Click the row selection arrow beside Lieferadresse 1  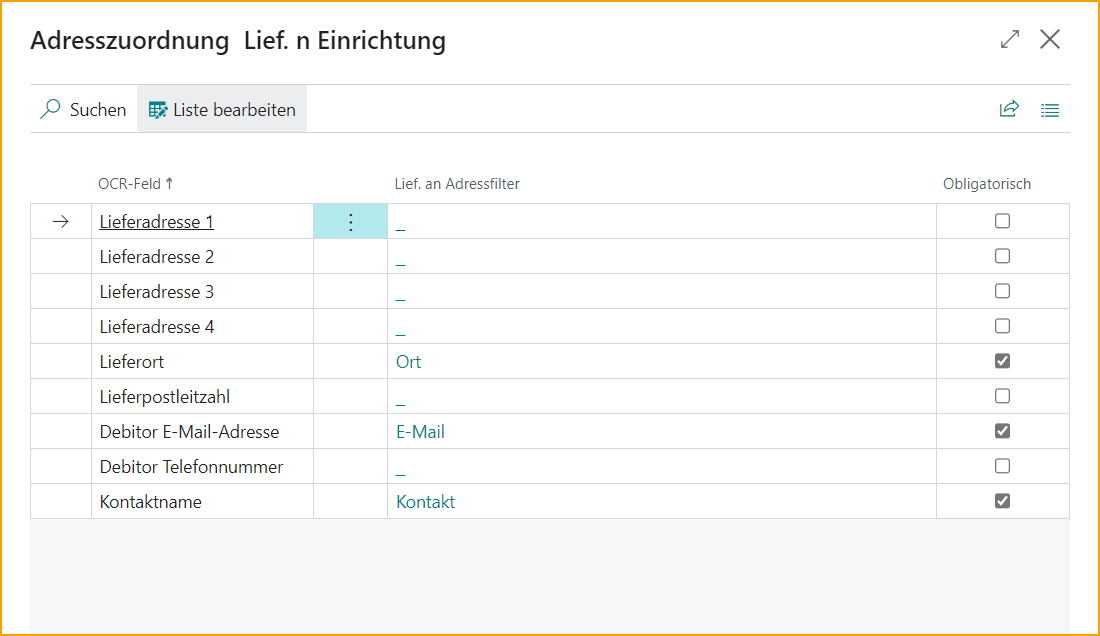[x=61, y=221]
